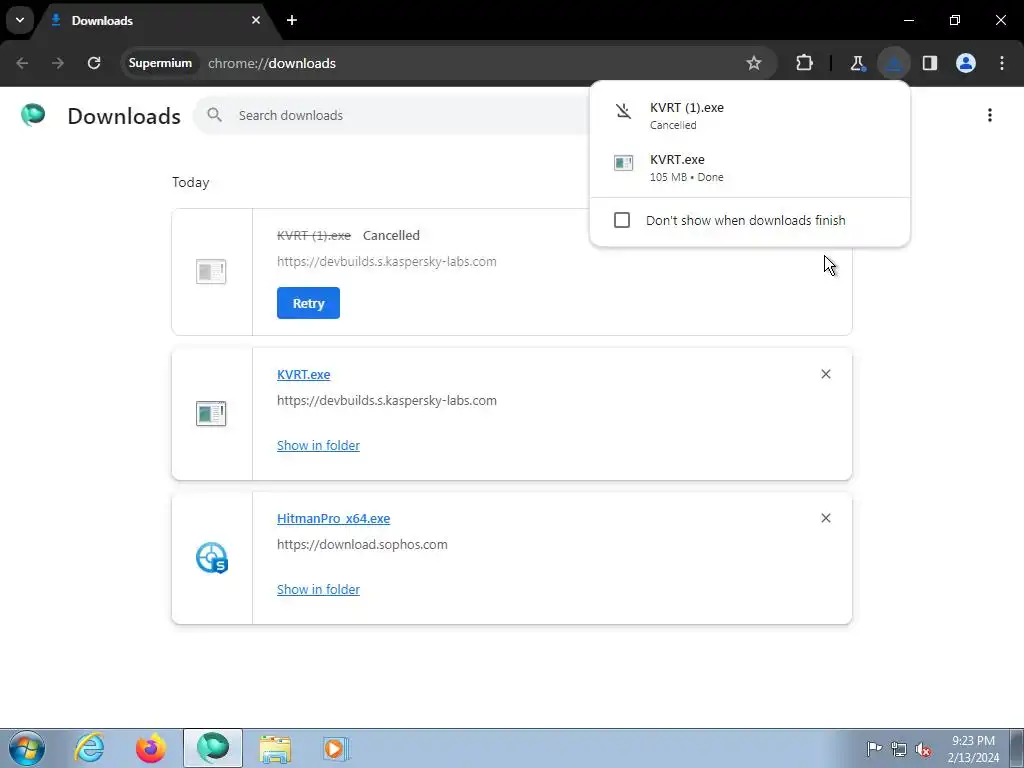Click the KVRT.exe icon in downloads bubble
The height and width of the screenshot is (768, 1024).
(x=624, y=163)
